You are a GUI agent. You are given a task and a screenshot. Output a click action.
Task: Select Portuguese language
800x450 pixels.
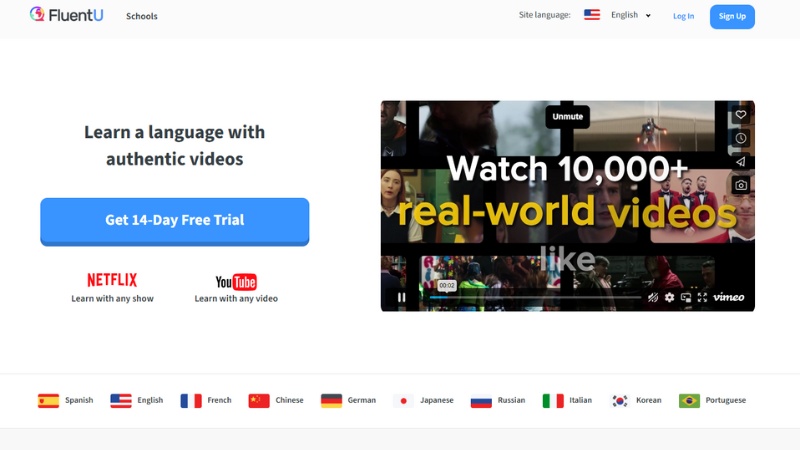pos(726,401)
